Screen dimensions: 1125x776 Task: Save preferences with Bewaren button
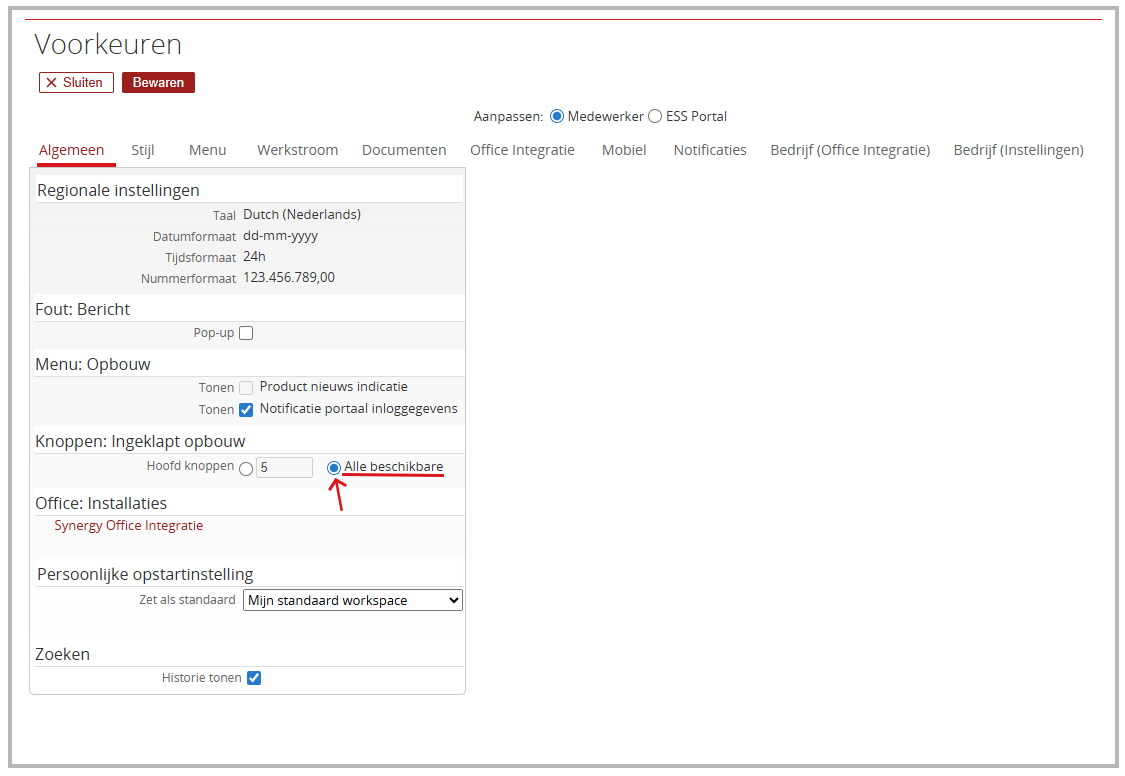[x=158, y=83]
